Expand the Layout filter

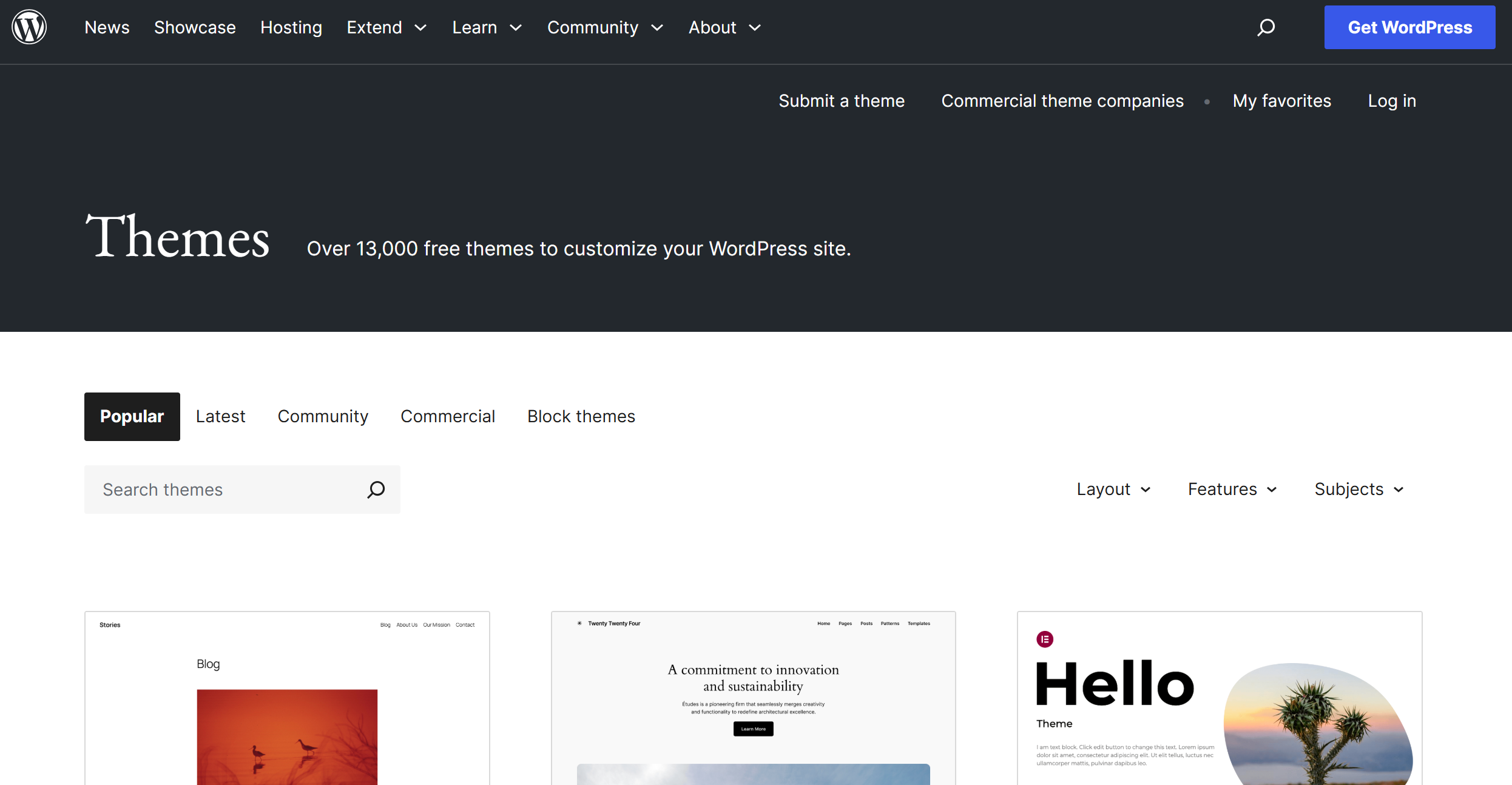1114,489
